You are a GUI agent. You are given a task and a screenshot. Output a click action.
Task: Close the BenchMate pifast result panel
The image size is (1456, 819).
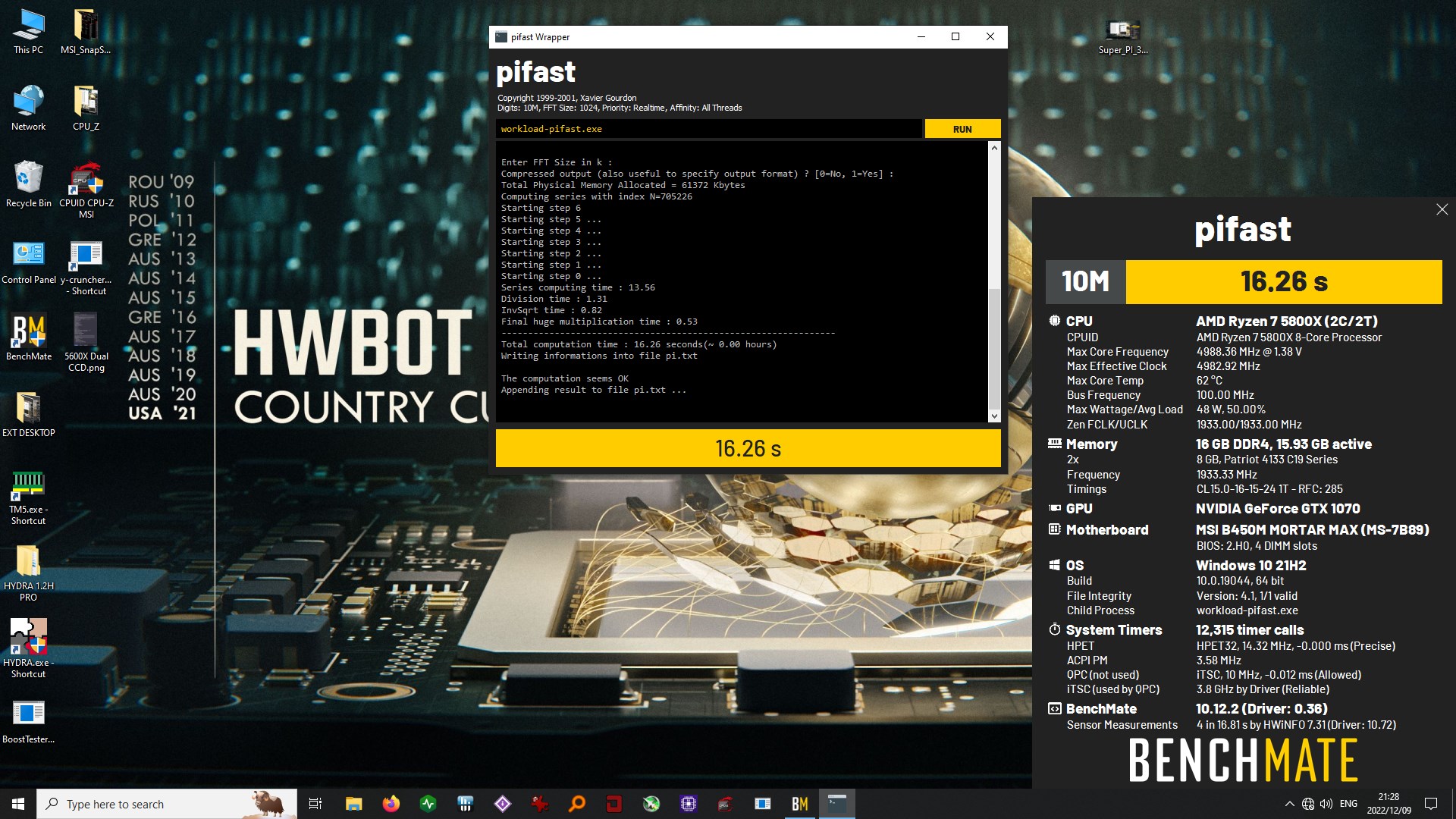[x=1442, y=209]
